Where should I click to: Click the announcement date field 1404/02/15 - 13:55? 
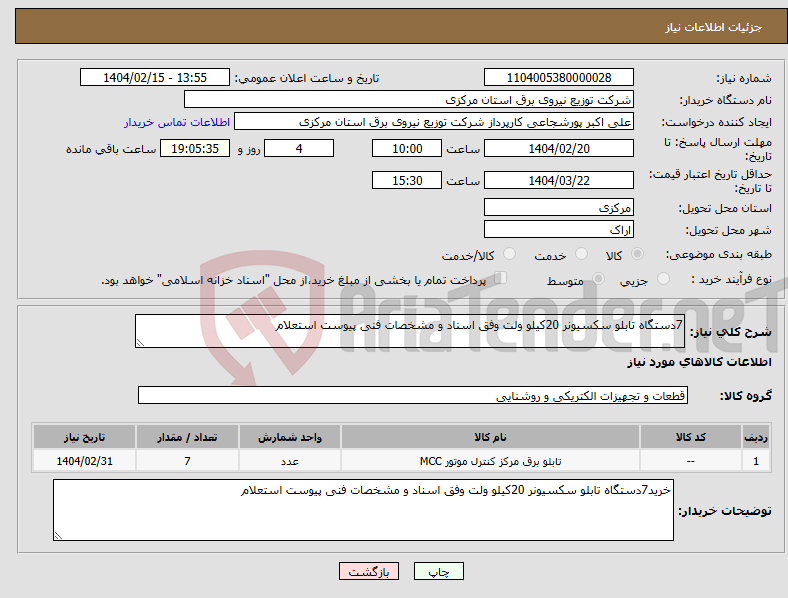[x=155, y=77]
